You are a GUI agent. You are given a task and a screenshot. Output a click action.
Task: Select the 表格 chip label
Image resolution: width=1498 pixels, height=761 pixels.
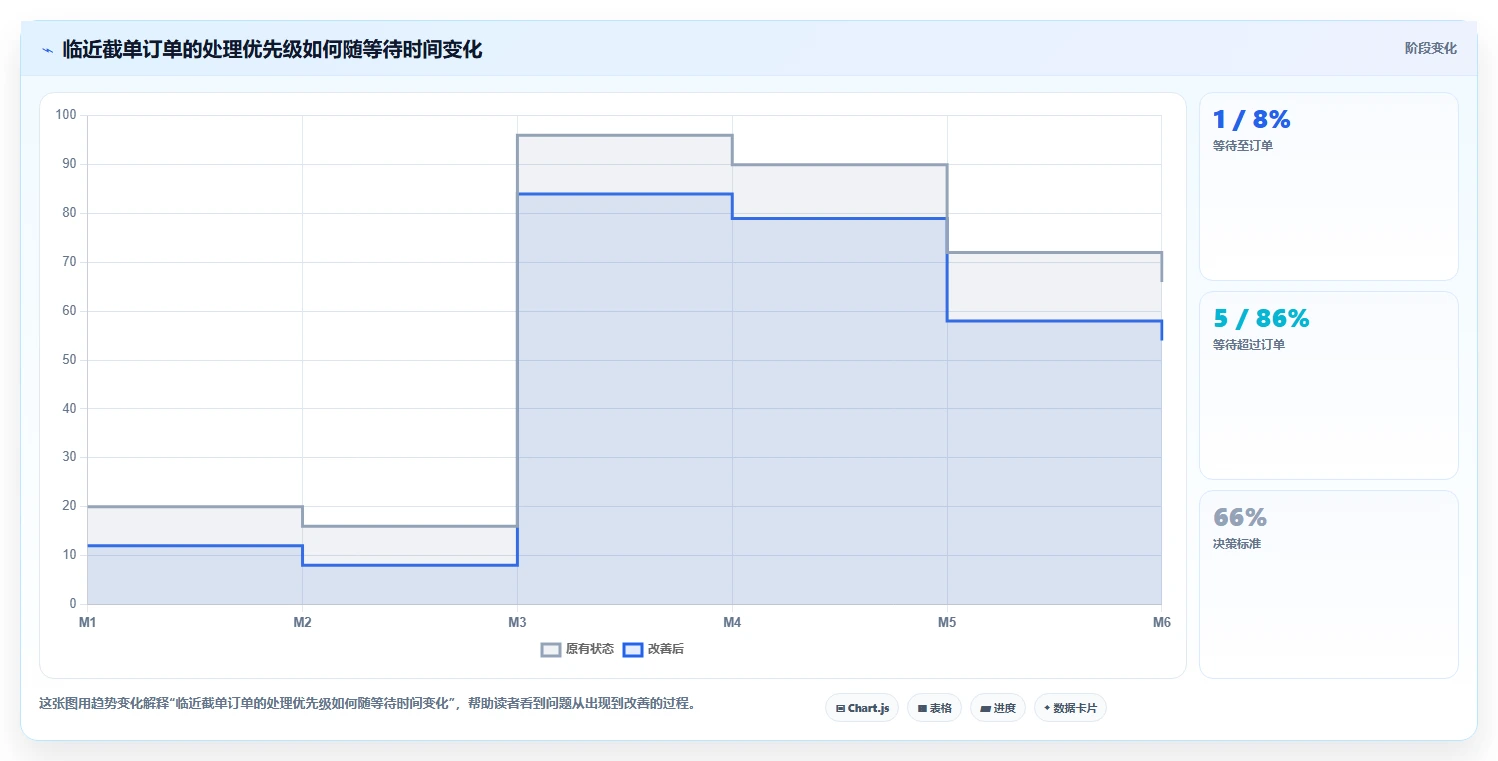tap(940, 708)
